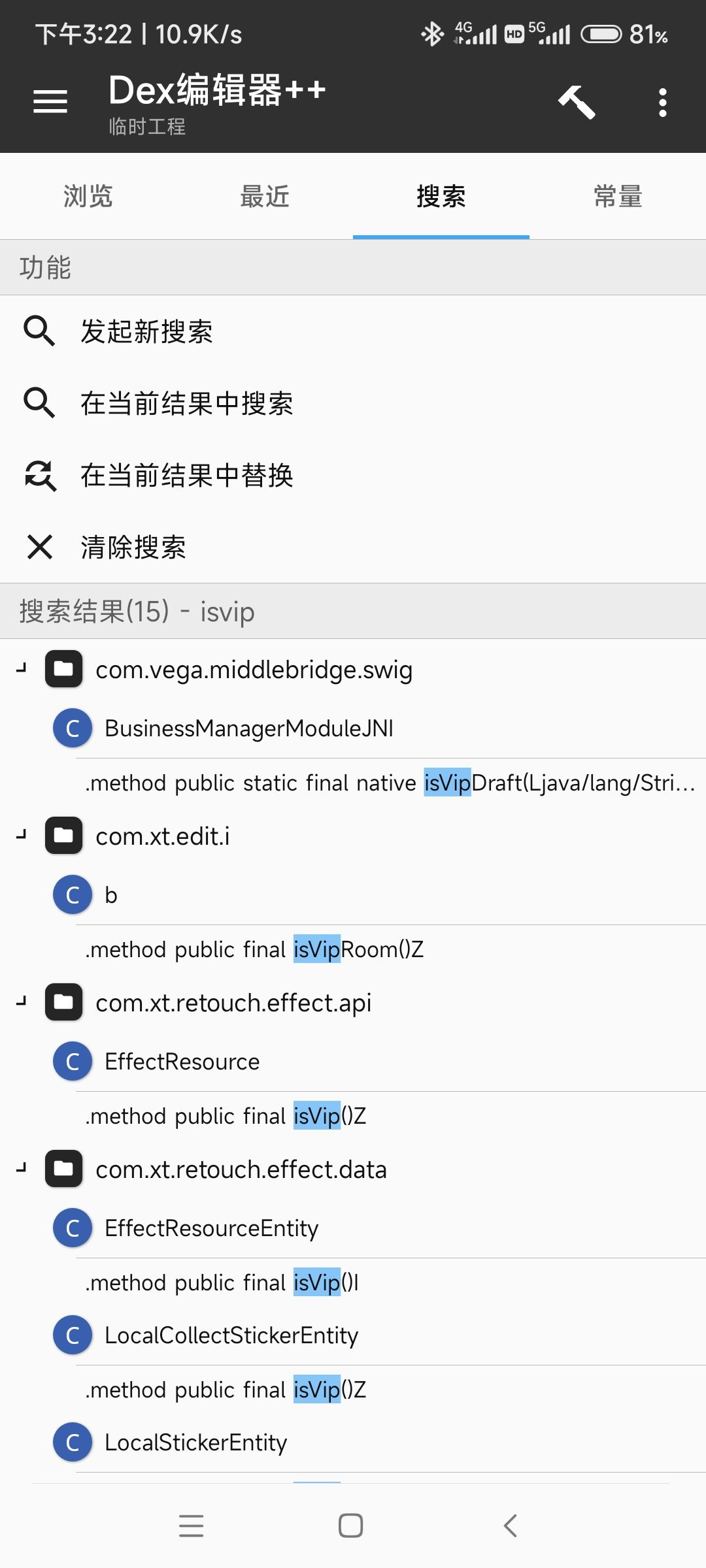The width and height of the screenshot is (706, 1568).
Task: Tap the com.xt.edit.i package folder icon
Action: (63, 836)
